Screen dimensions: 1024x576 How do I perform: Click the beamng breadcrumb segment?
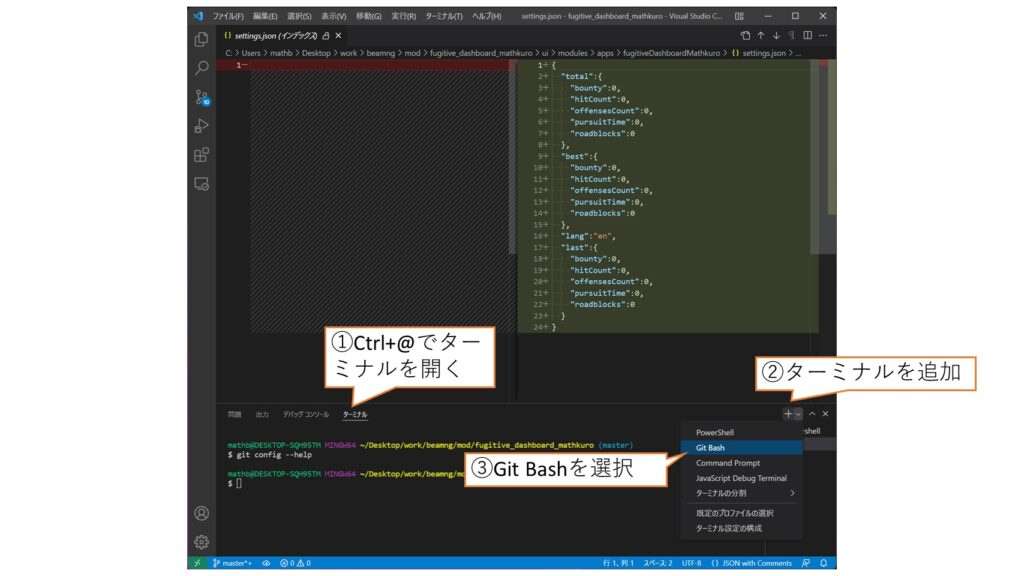381,54
